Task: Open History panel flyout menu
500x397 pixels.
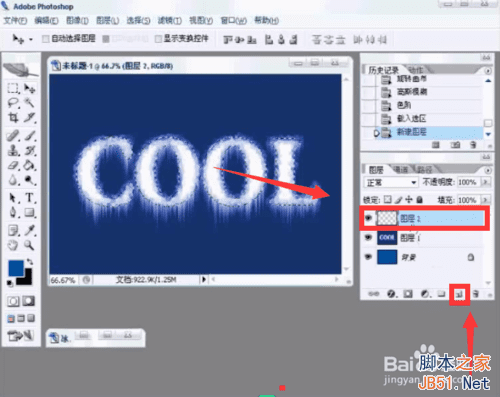Action: (488, 71)
